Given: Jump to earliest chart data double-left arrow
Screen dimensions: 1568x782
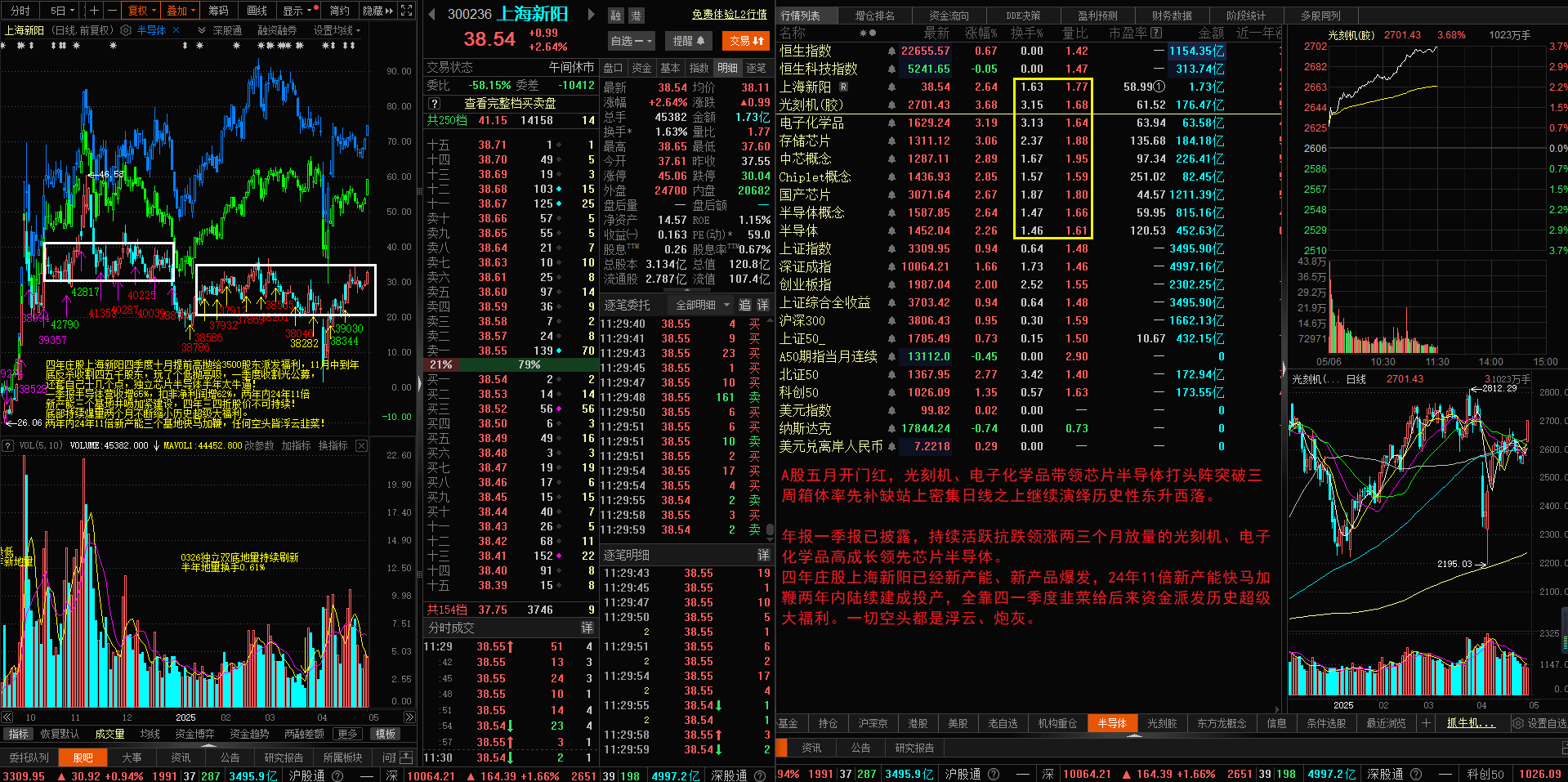Looking at the screenshot, I should [x=7, y=717].
